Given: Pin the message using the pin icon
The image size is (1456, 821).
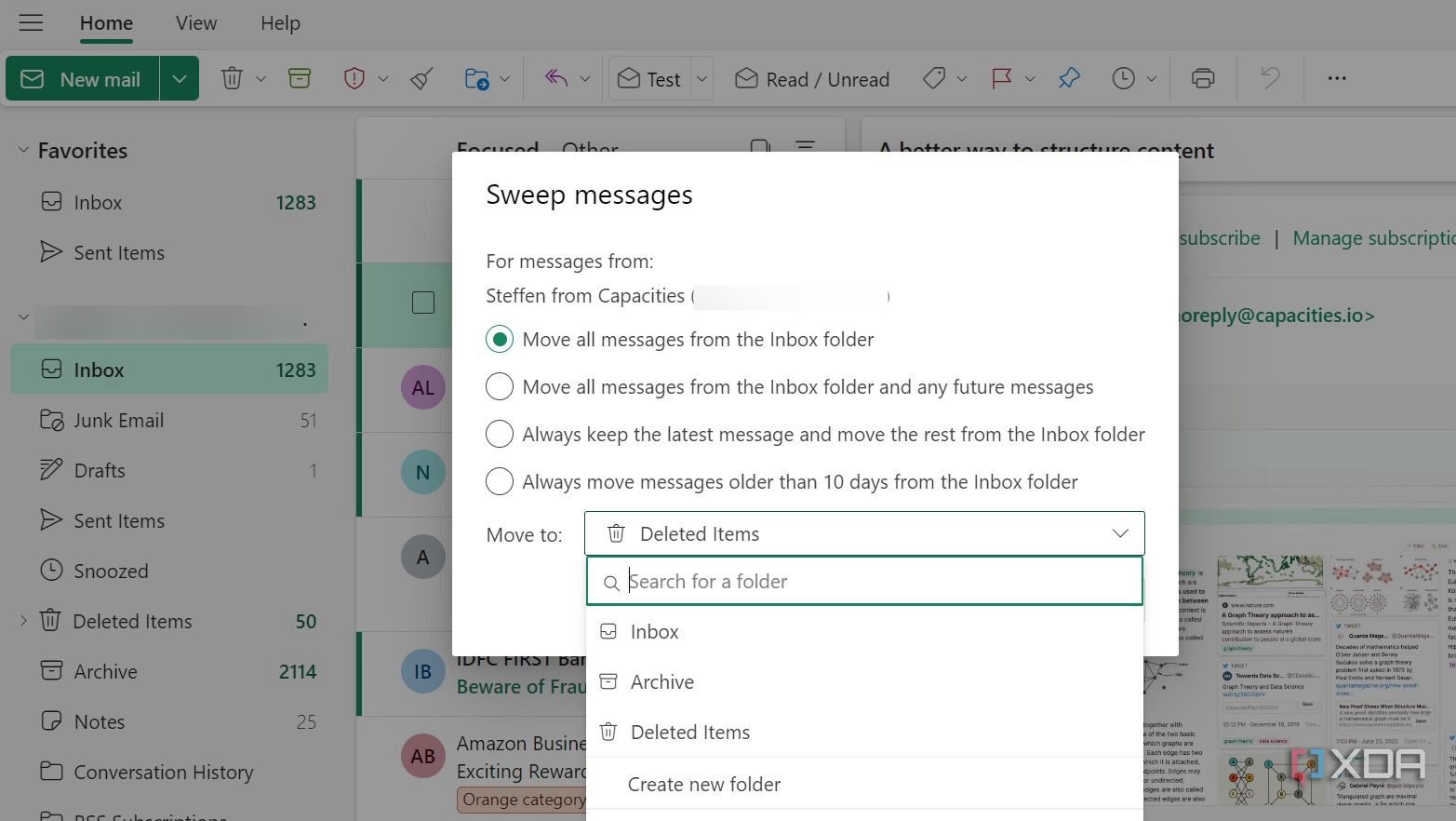Looking at the screenshot, I should coord(1068,78).
